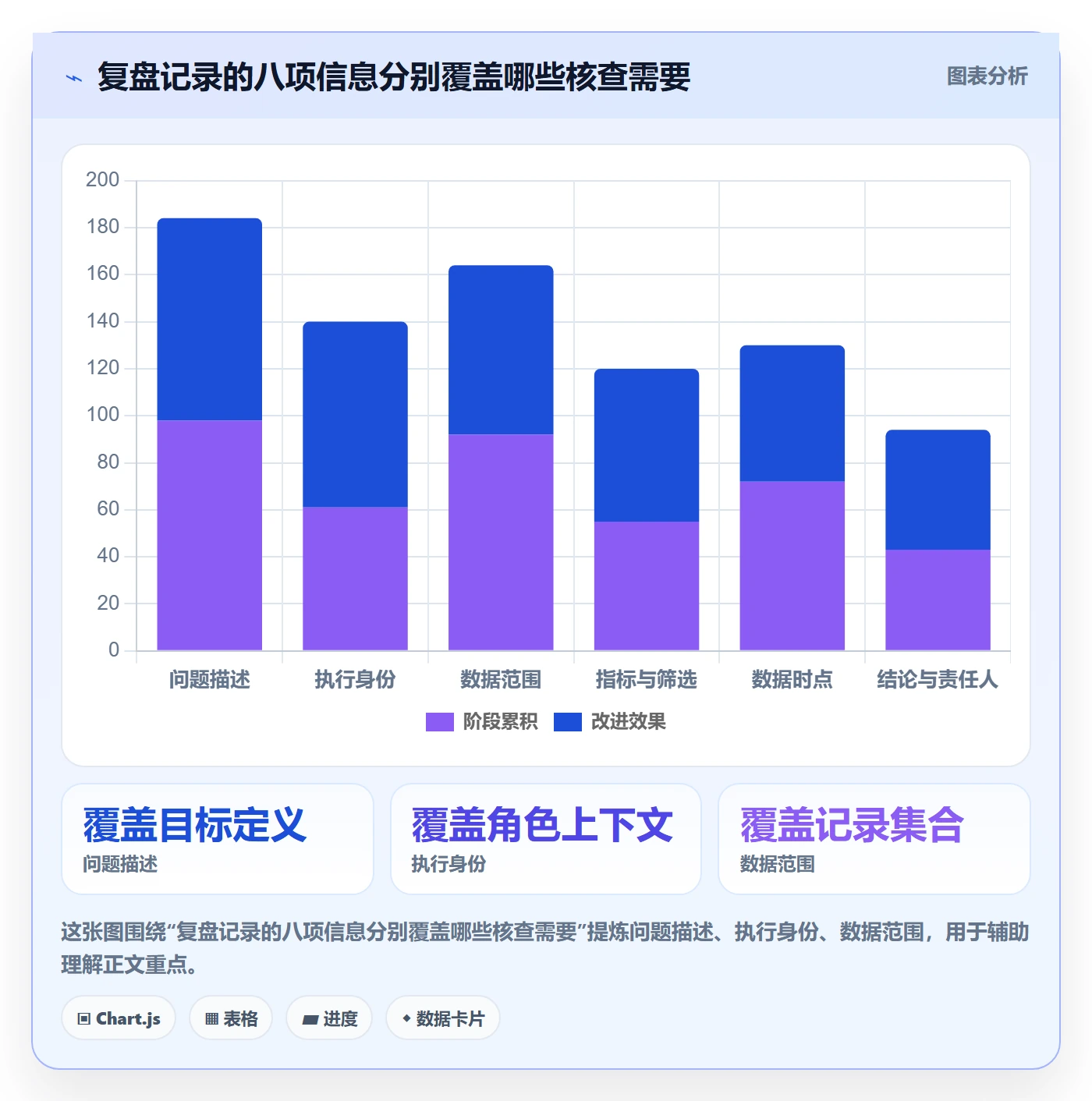Click the 指标与筛选 x-axis label
This screenshot has width=1092, height=1101.
click(x=647, y=680)
